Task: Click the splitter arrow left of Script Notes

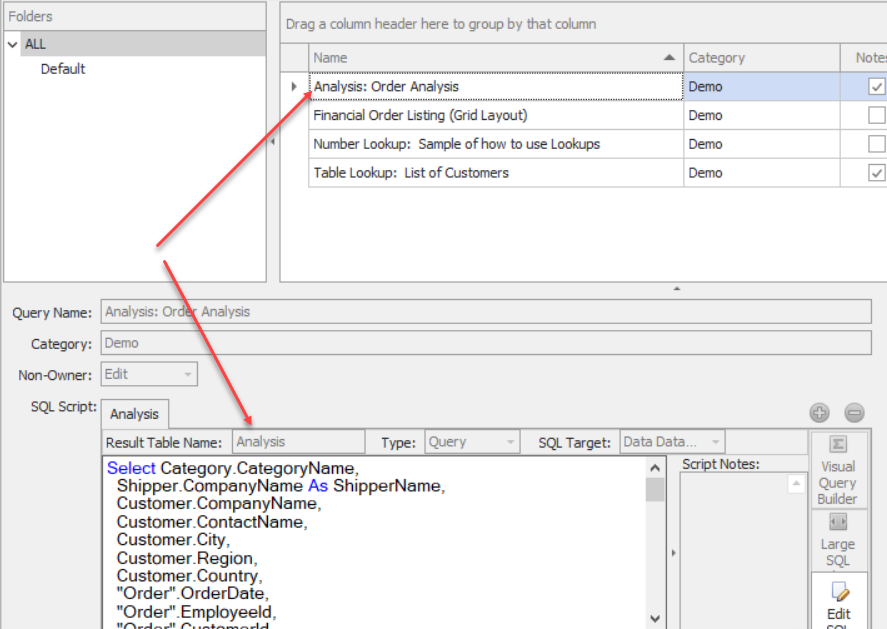Action: (672, 552)
